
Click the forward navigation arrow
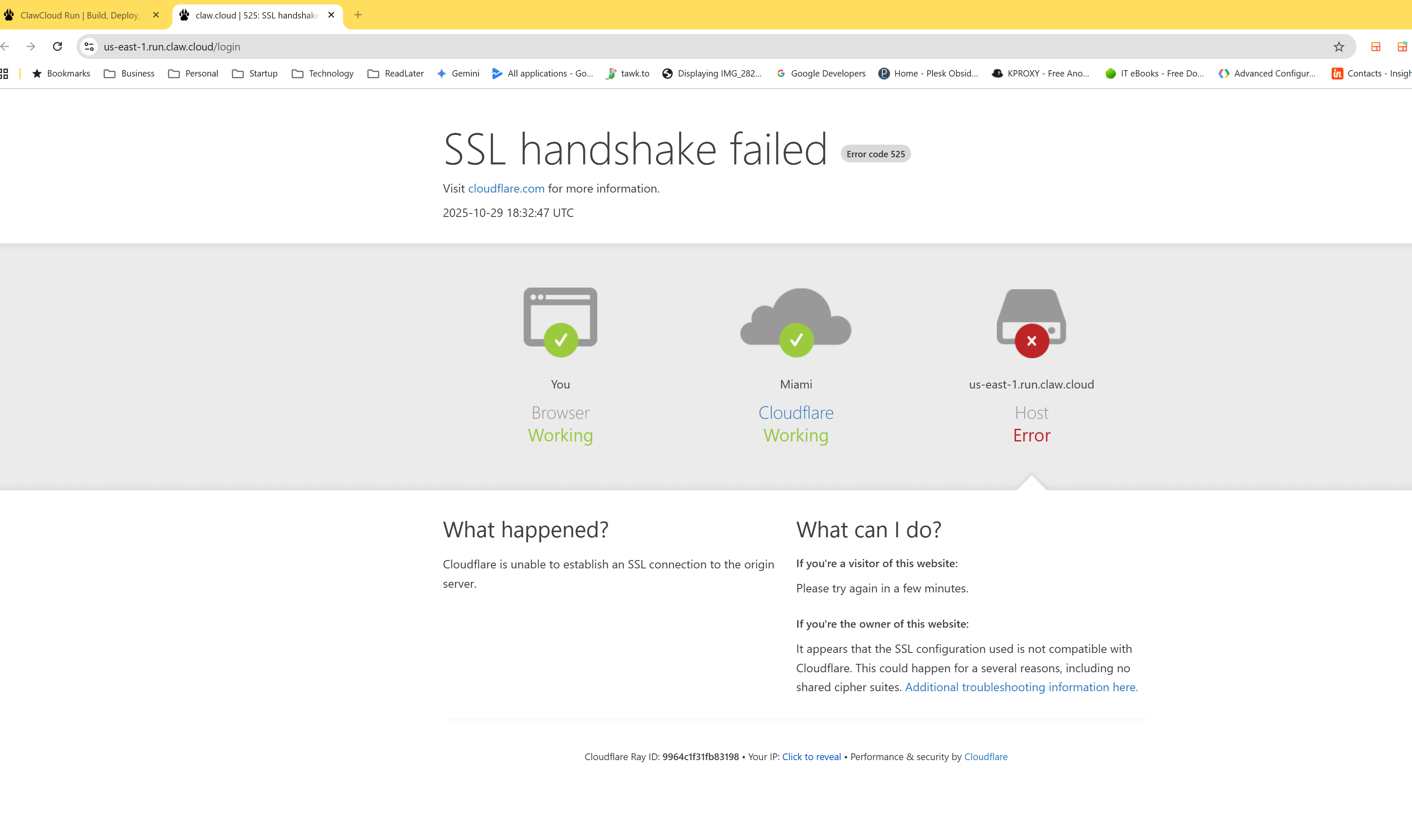[31, 46]
